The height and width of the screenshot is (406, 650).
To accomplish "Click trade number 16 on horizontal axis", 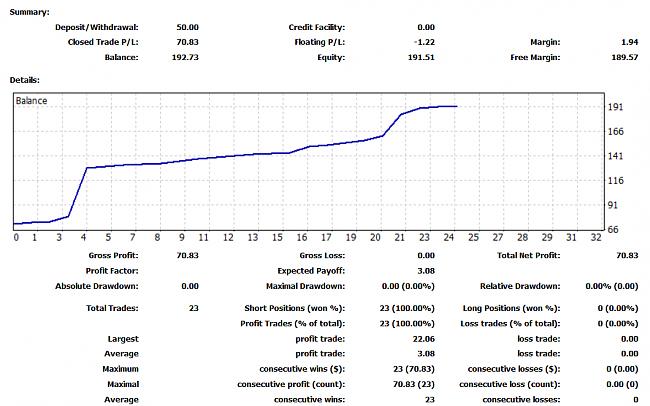I will click(x=302, y=238).
